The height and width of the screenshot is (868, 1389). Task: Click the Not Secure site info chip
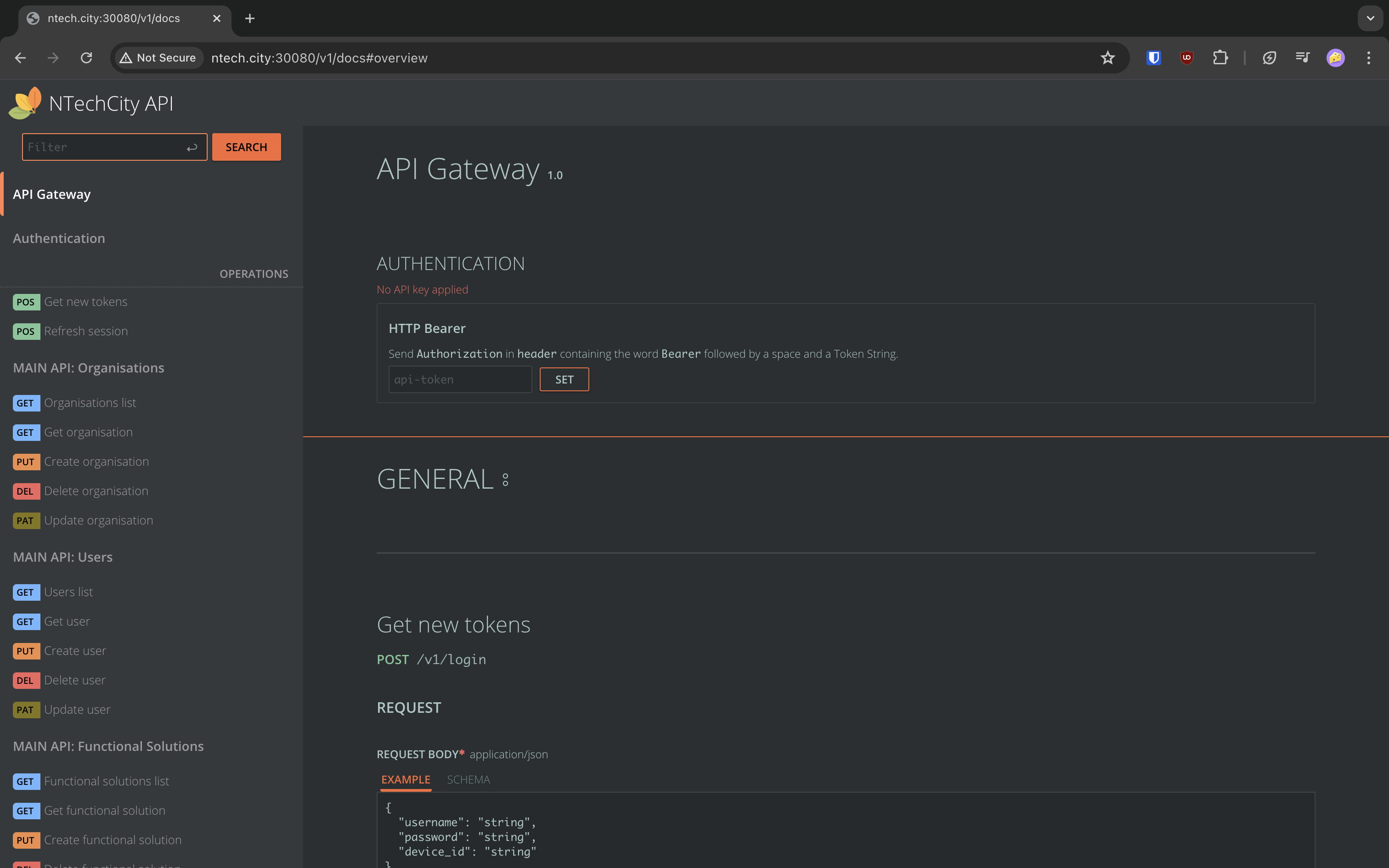[158, 58]
